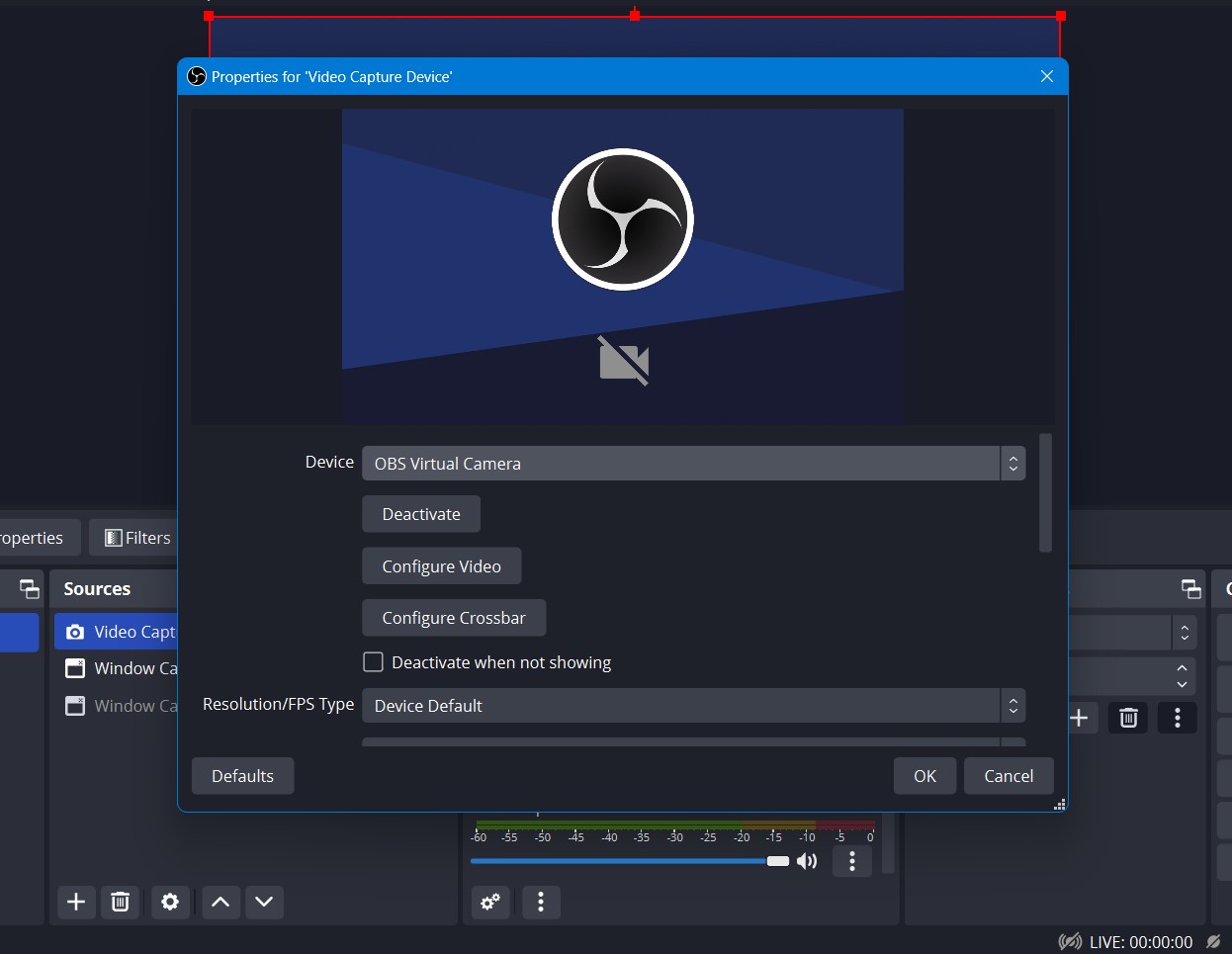This screenshot has height=954, width=1232.
Task: Move source down with the down-arrow icon
Action: click(x=264, y=903)
